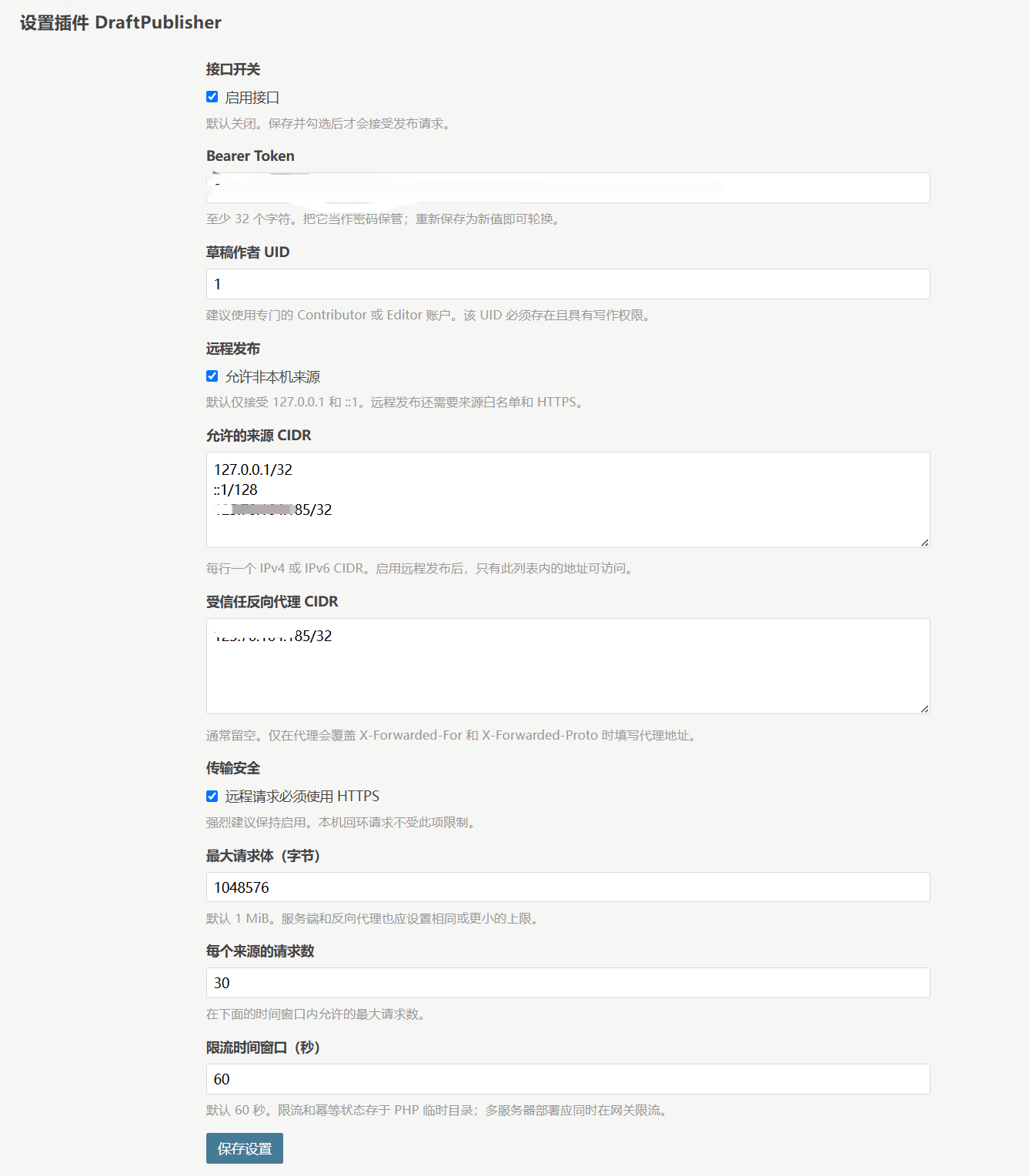Viewport: 1029px width, 1176px height.
Task: Click hint 在下面的时间窗口内允许的最大请求数
Action: point(318,1014)
